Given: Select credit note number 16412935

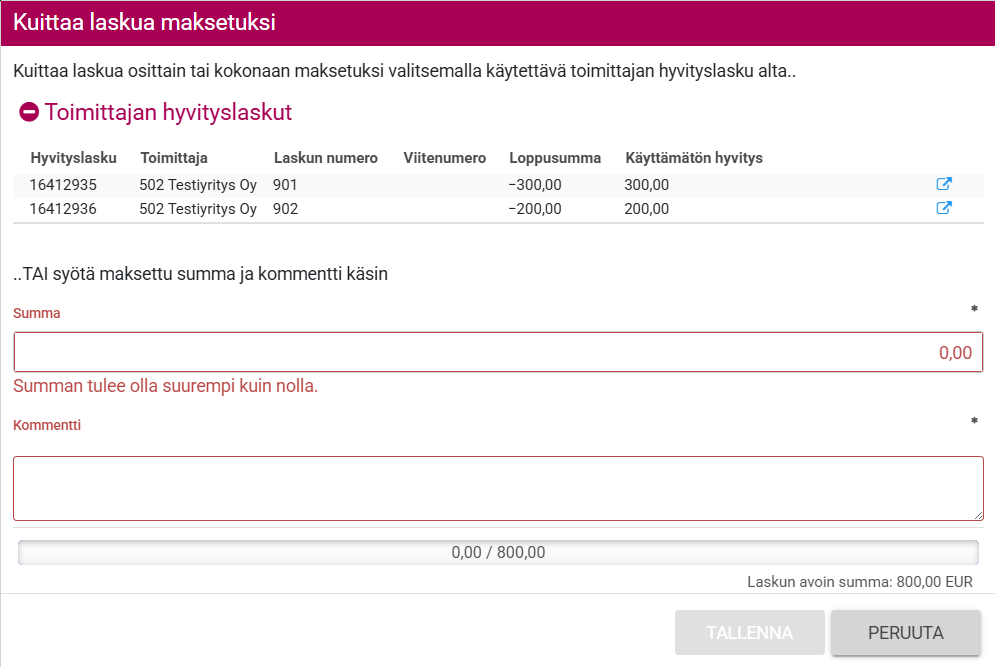Looking at the screenshot, I should point(63,185).
